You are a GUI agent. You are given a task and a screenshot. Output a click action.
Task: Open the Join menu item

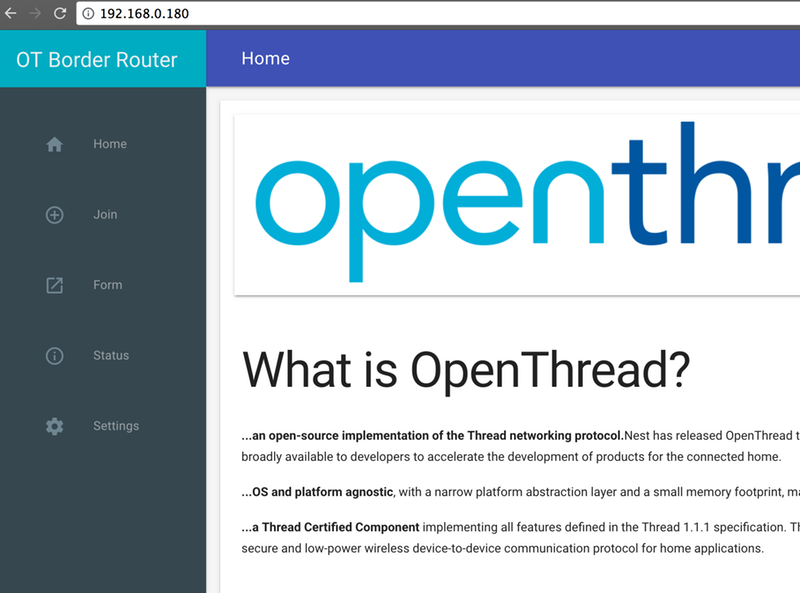click(105, 214)
